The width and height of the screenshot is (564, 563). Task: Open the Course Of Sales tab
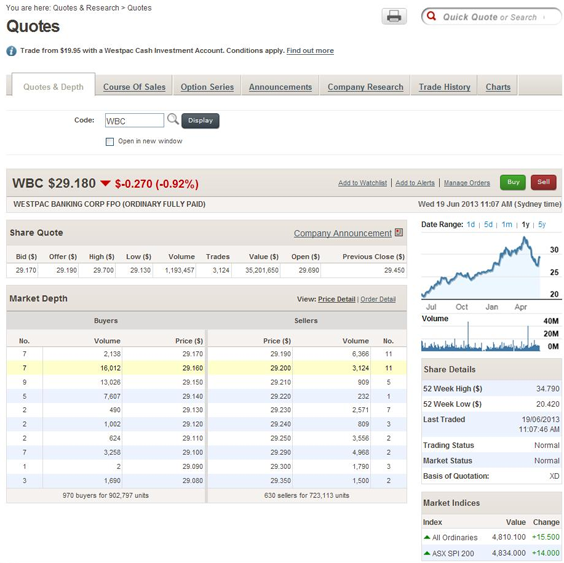click(134, 87)
